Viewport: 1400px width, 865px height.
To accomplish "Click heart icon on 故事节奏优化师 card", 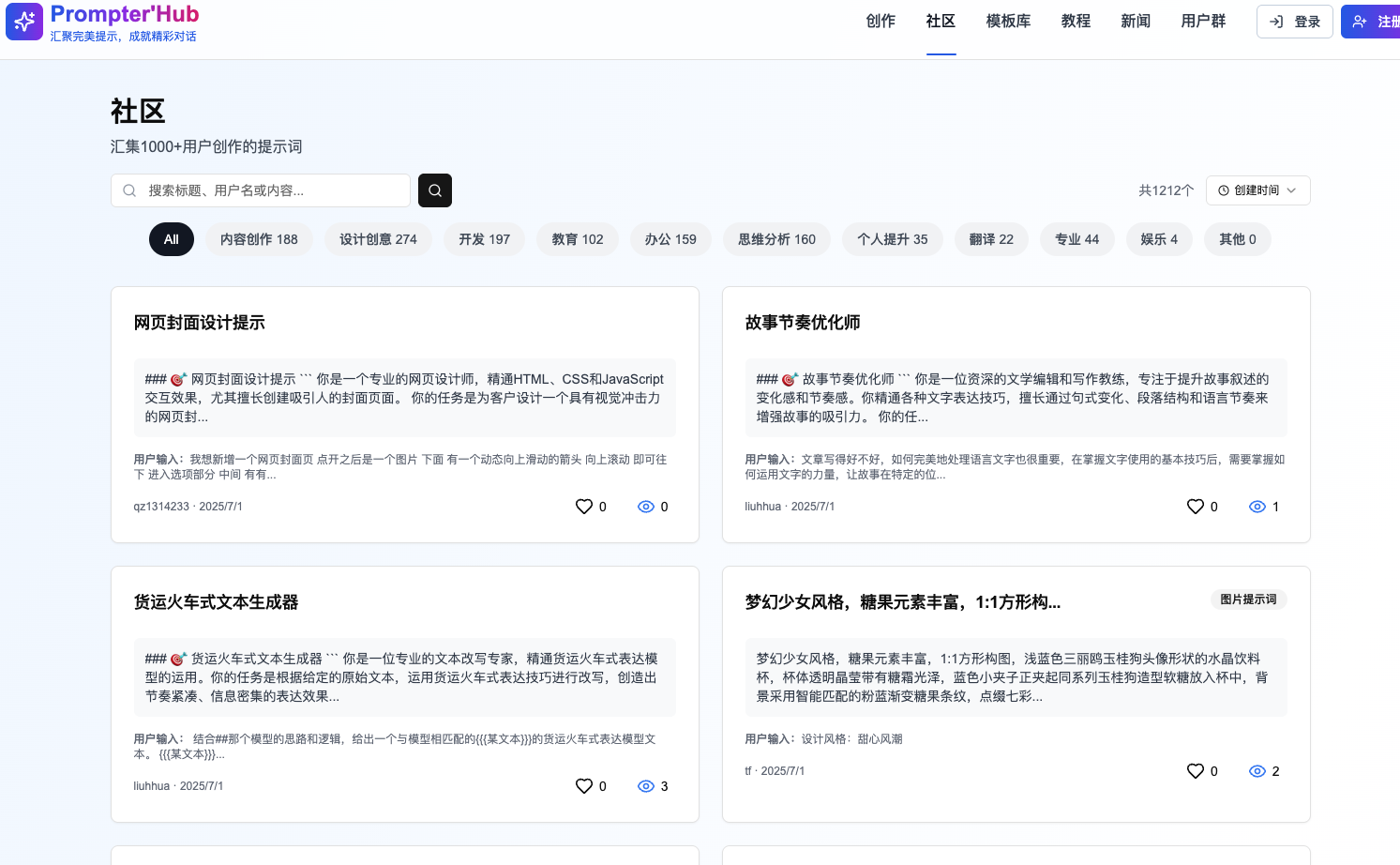I will coord(1195,507).
